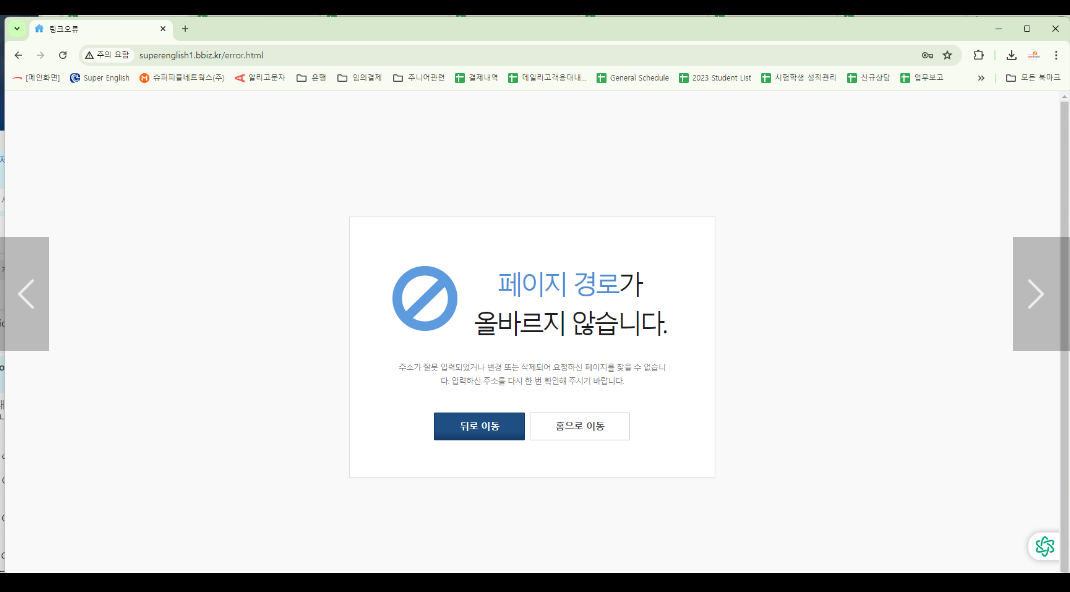Screen dimensions: 1070x592
Task: Click the browser back arrow icon
Action: click(x=18, y=55)
